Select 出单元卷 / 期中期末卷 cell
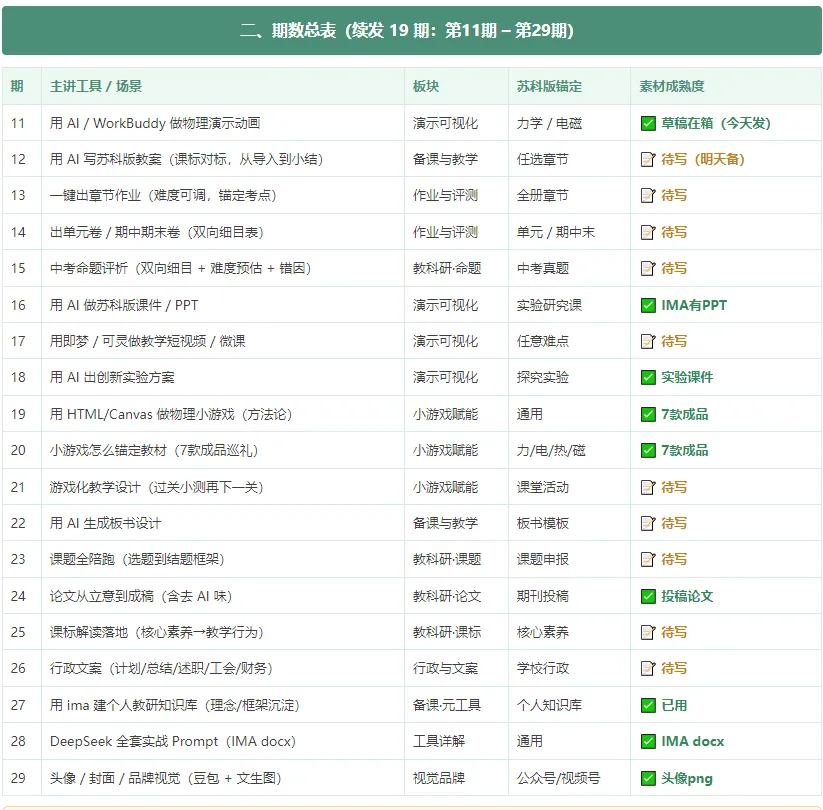The height and width of the screenshot is (810, 823). (223, 232)
